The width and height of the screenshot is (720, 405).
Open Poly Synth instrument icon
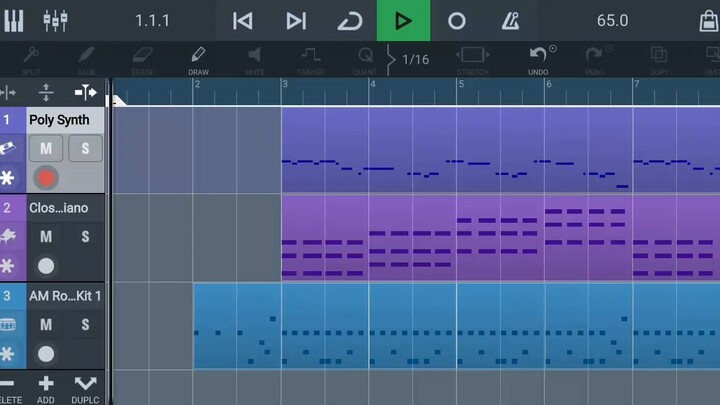(9, 149)
